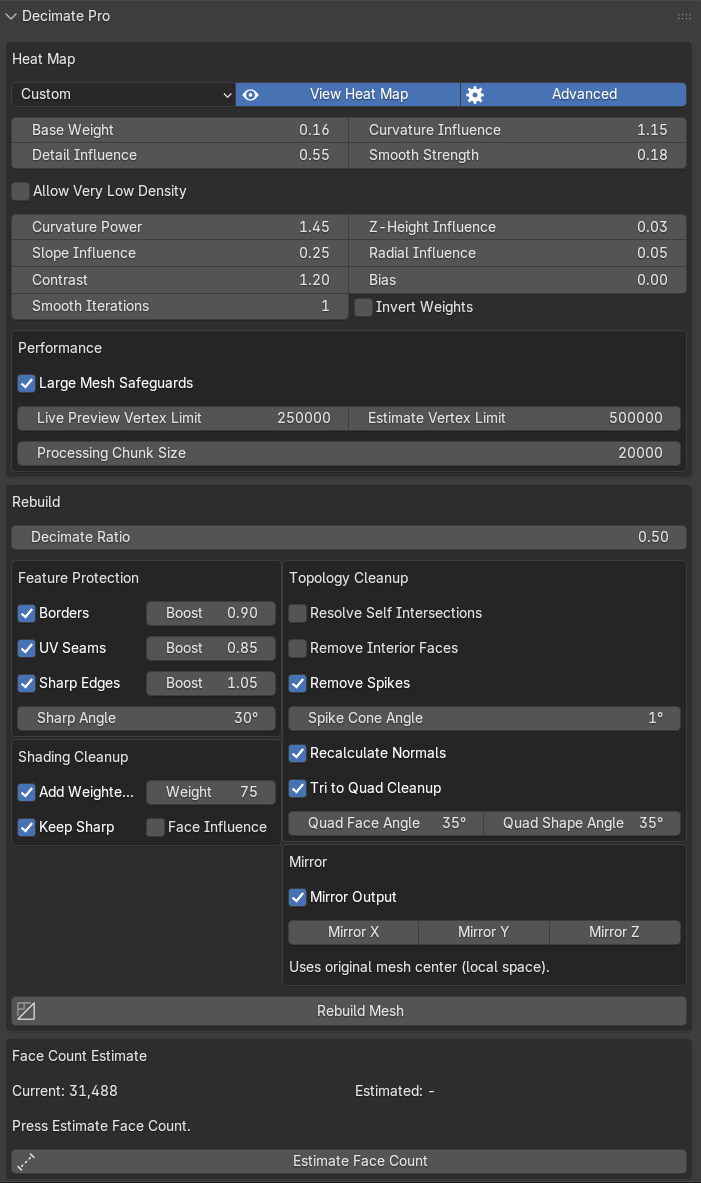Click the decimate icon on Rebuild Mesh
The image size is (701, 1183).
pyautogui.click(x=26, y=1011)
